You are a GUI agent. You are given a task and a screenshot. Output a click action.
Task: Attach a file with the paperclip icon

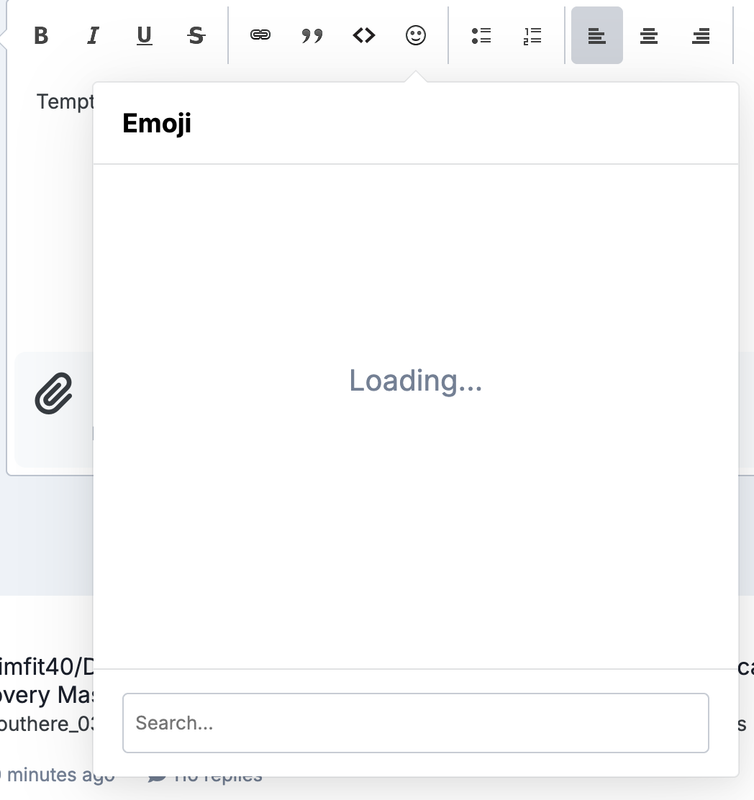[x=54, y=393]
